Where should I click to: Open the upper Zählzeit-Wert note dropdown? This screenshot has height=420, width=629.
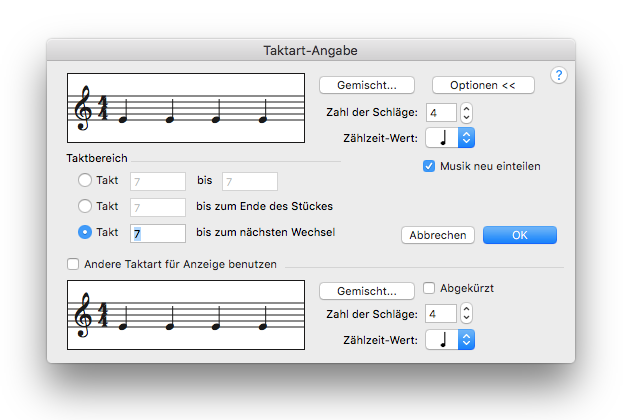[x=449, y=137]
